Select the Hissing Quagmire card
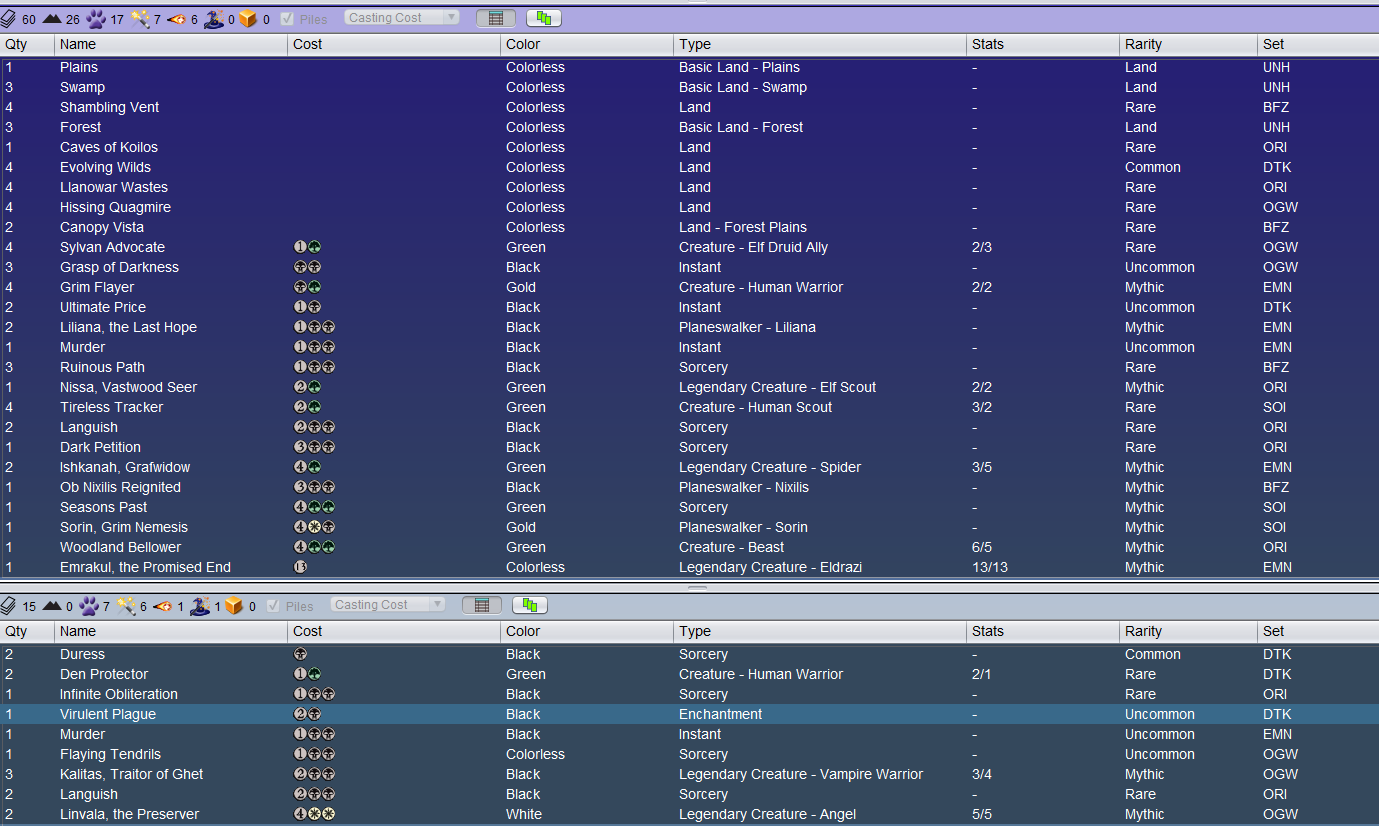The height and width of the screenshot is (826, 1380). point(689,207)
